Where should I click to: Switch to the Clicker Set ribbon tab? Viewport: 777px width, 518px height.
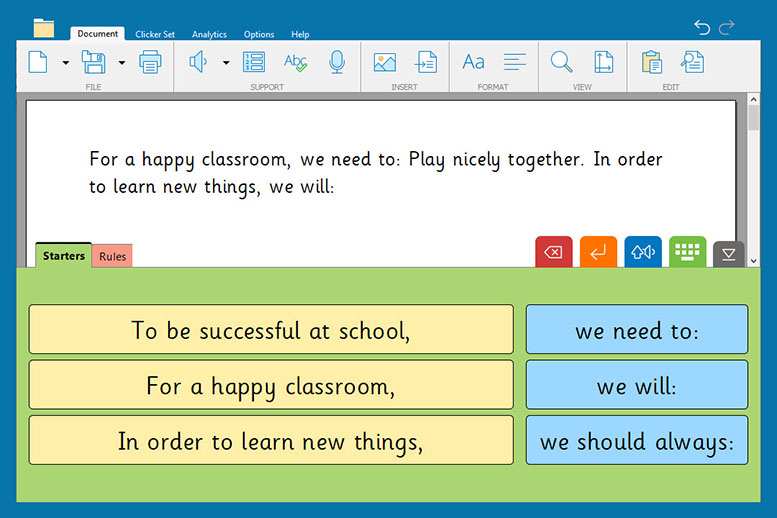point(155,34)
